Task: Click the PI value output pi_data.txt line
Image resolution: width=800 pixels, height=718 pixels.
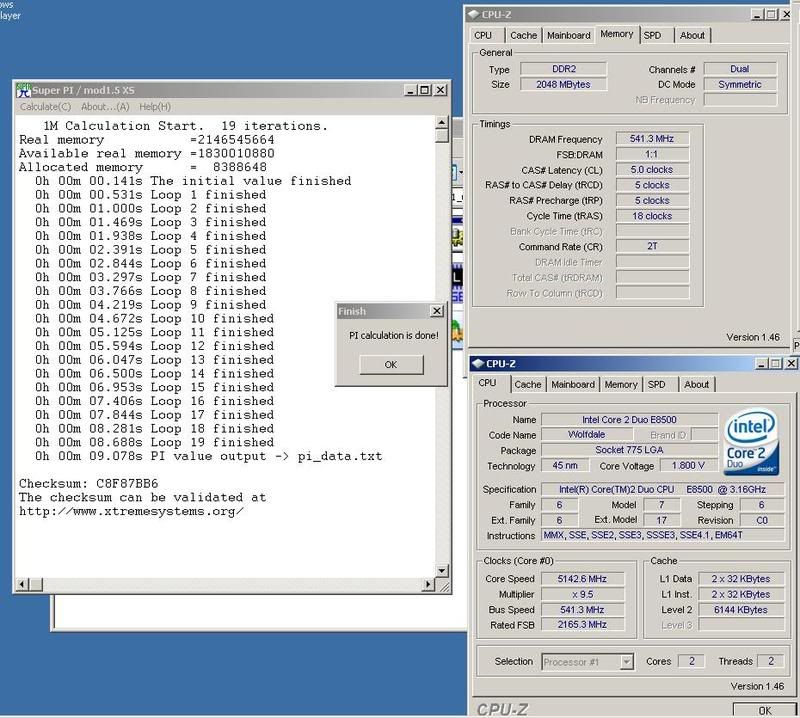Action: (208, 456)
